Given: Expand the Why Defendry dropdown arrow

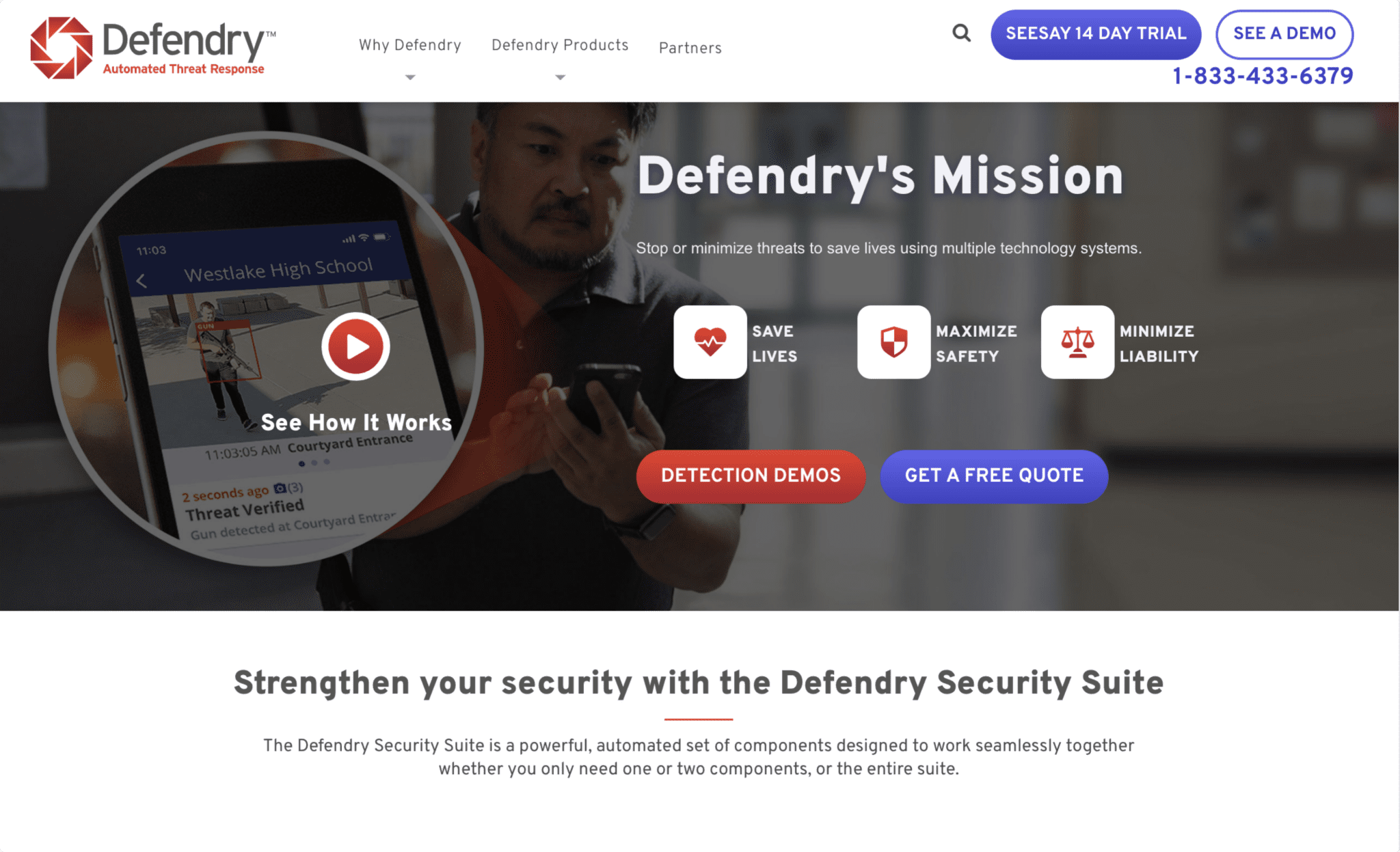Looking at the screenshot, I should click(x=410, y=77).
